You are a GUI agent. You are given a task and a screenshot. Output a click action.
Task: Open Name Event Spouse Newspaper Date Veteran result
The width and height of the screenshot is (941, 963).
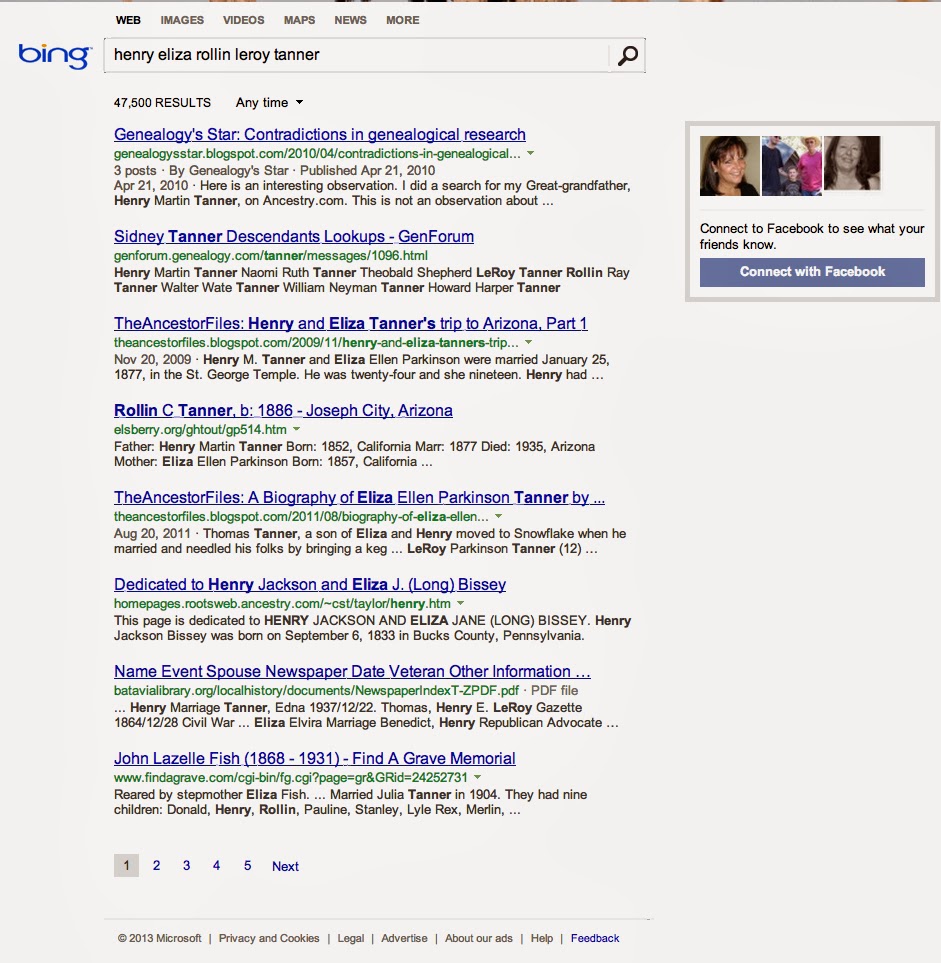pos(352,671)
